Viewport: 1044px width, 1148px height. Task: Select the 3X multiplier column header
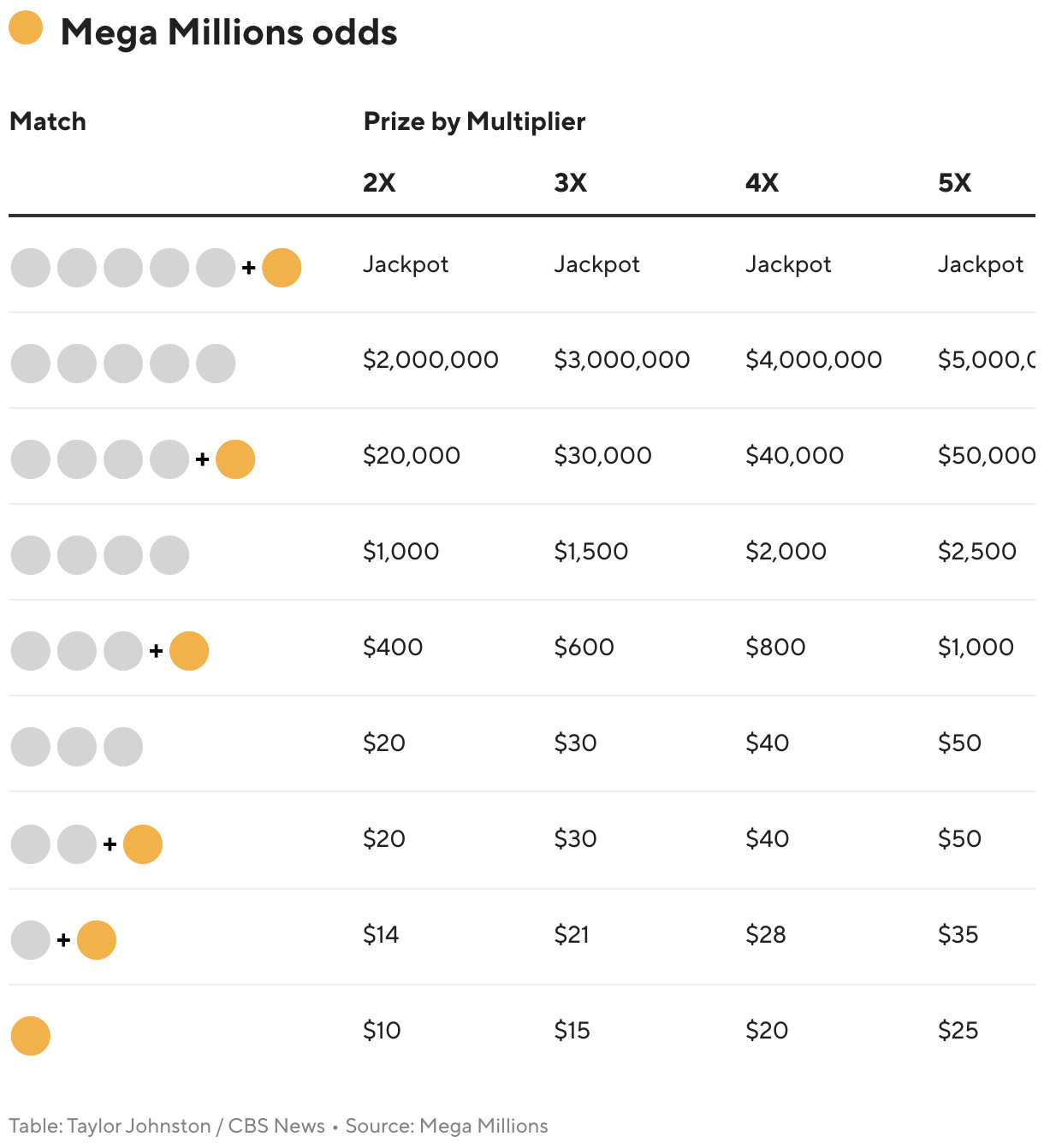[571, 183]
